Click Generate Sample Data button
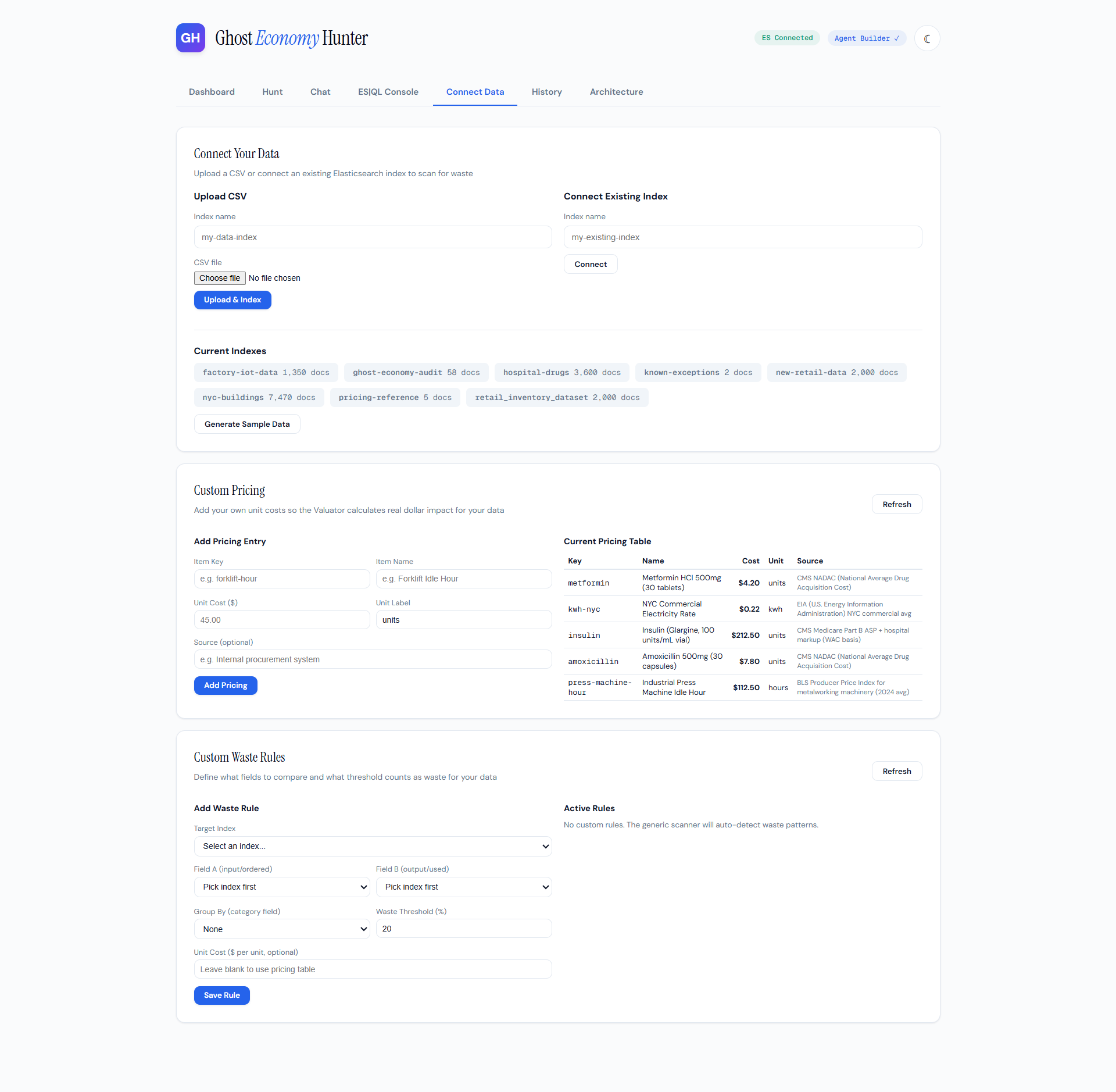This screenshot has width=1116, height=1092. pyautogui.click(x=247, y=424)
